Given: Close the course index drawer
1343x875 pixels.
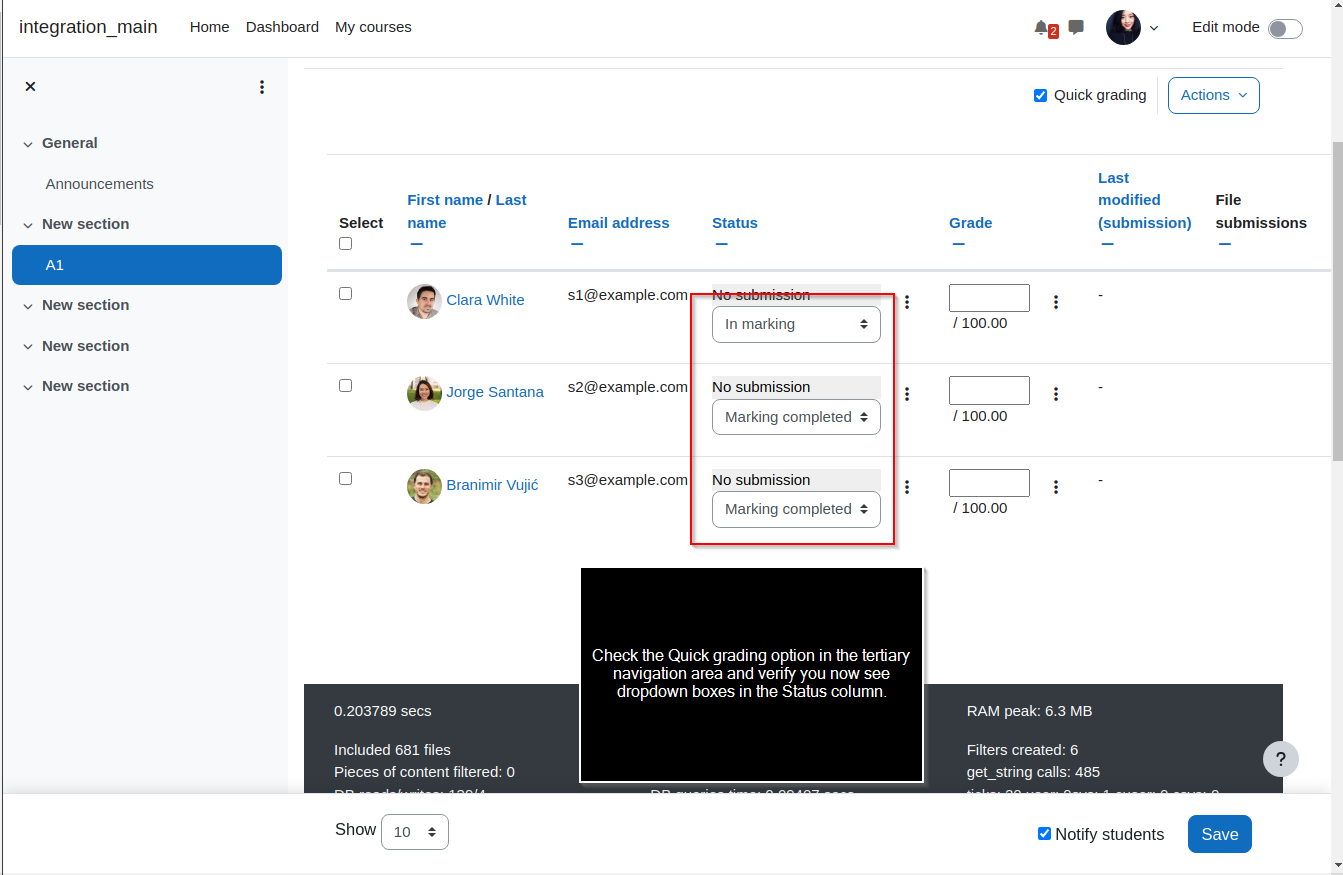Looking at the screenshot, I should click(x=30, y=87).
